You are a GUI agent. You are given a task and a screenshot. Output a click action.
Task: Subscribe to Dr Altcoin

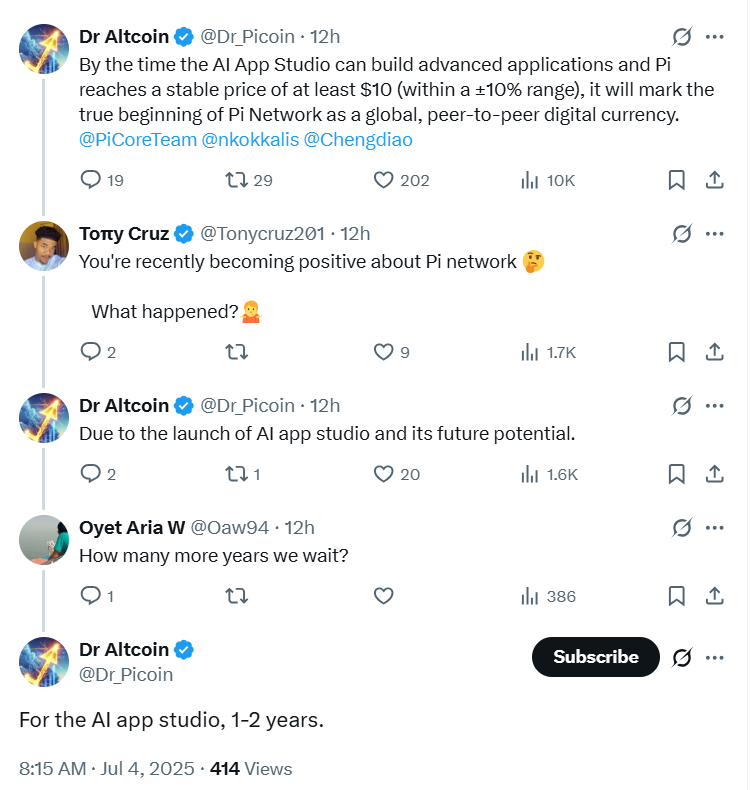coord(596,657)
